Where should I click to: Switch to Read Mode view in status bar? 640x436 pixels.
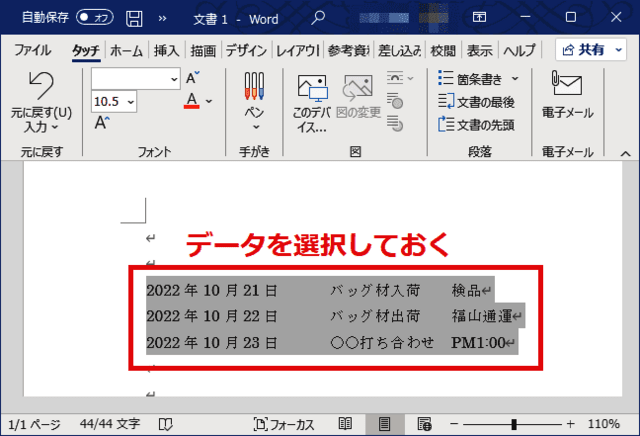[x=345, y=423]
